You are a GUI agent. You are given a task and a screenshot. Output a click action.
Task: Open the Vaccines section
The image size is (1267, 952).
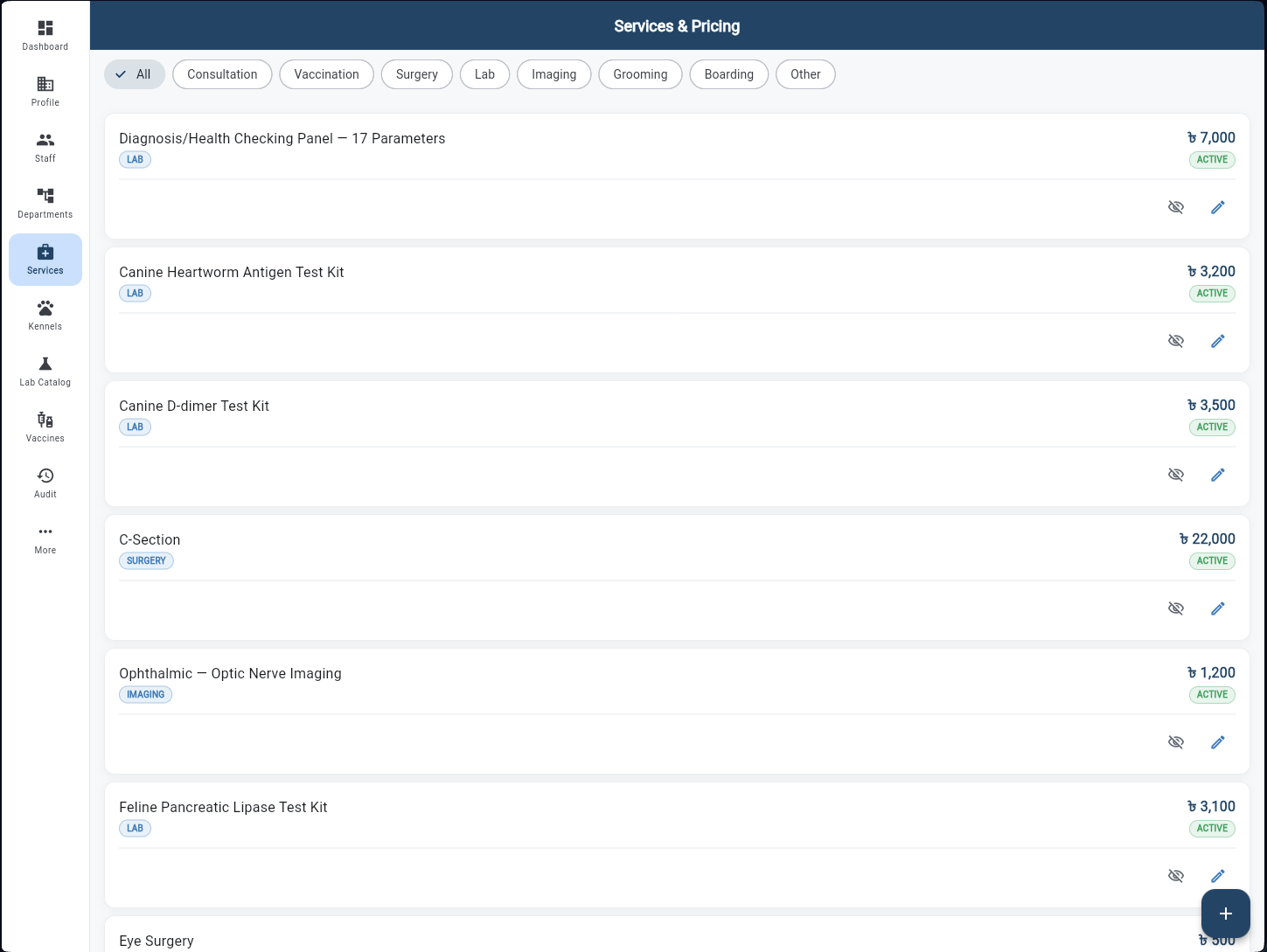point(45,427)
